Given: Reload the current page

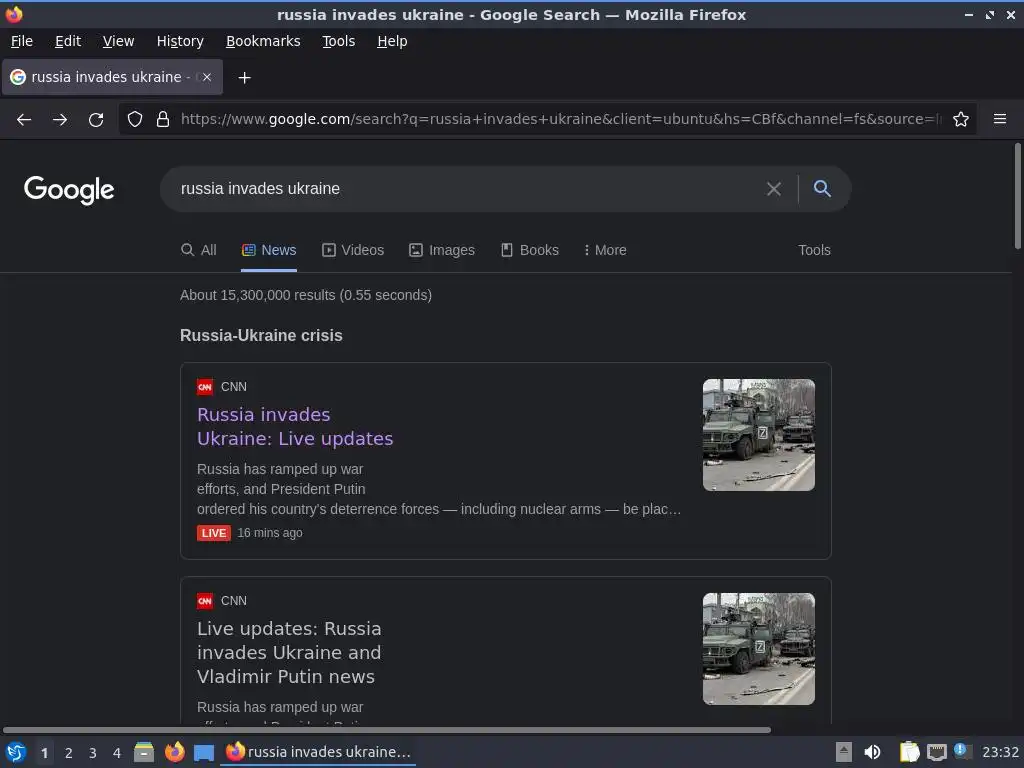Looking at the screenshot, I should tap(96, 120).
